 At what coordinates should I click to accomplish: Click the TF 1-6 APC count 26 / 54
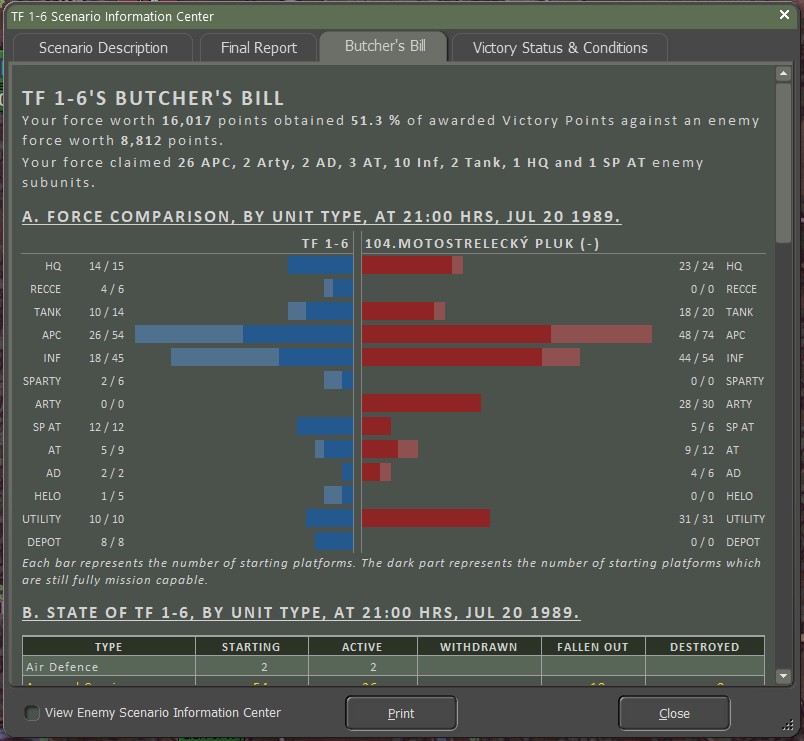[107, 335]
